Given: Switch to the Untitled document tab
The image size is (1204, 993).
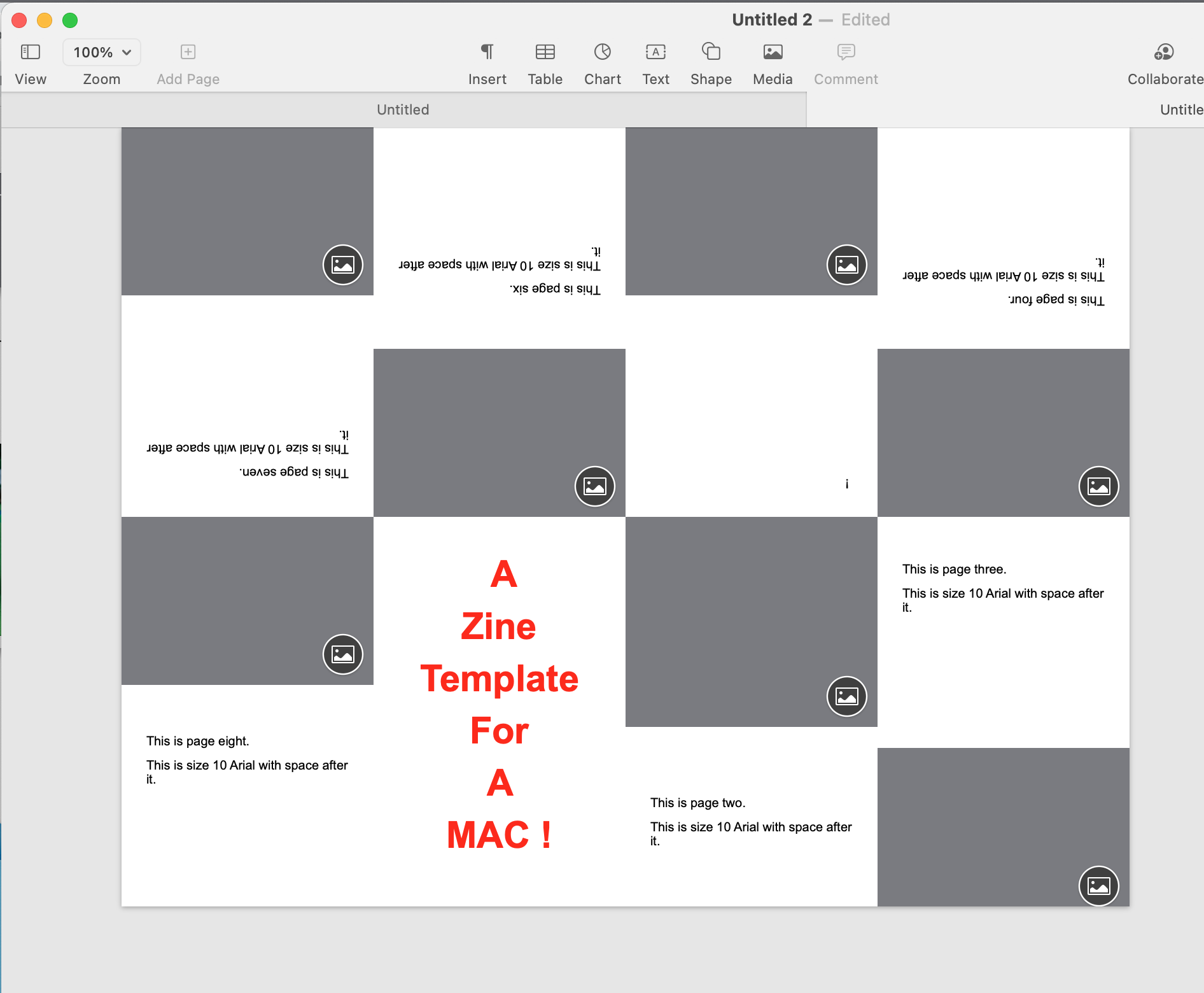Looking at the screenshot, I should click(x=403, y=109).
